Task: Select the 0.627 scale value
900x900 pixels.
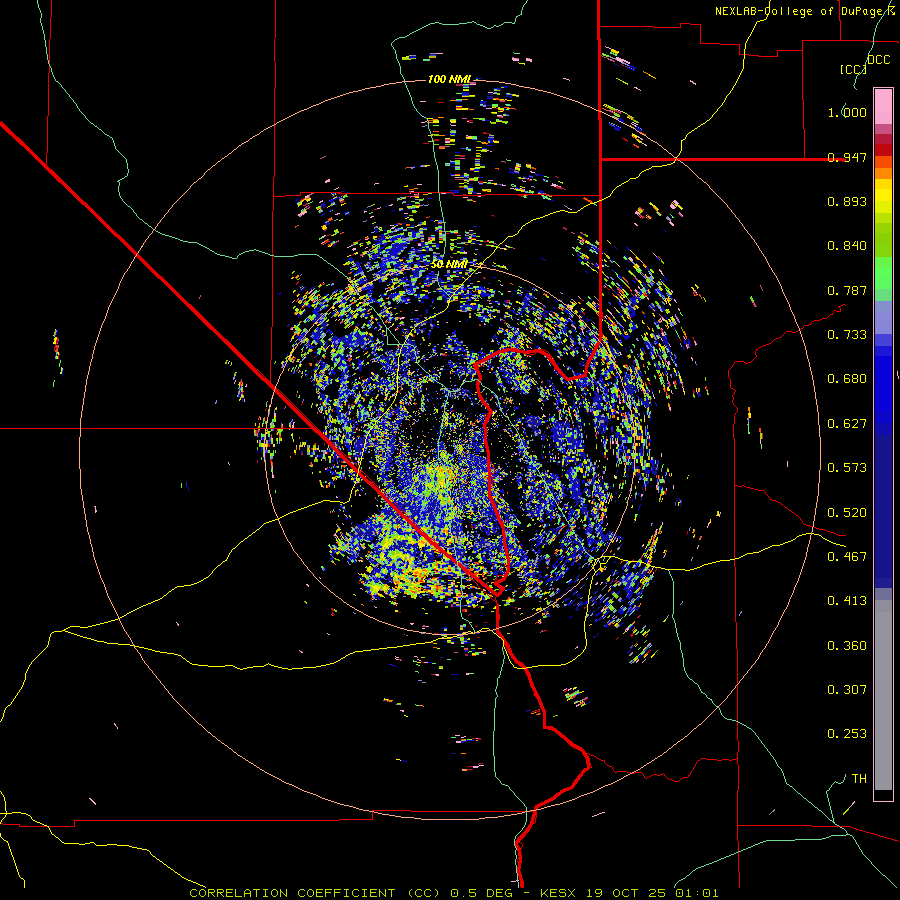Action: tap(847, 424)
